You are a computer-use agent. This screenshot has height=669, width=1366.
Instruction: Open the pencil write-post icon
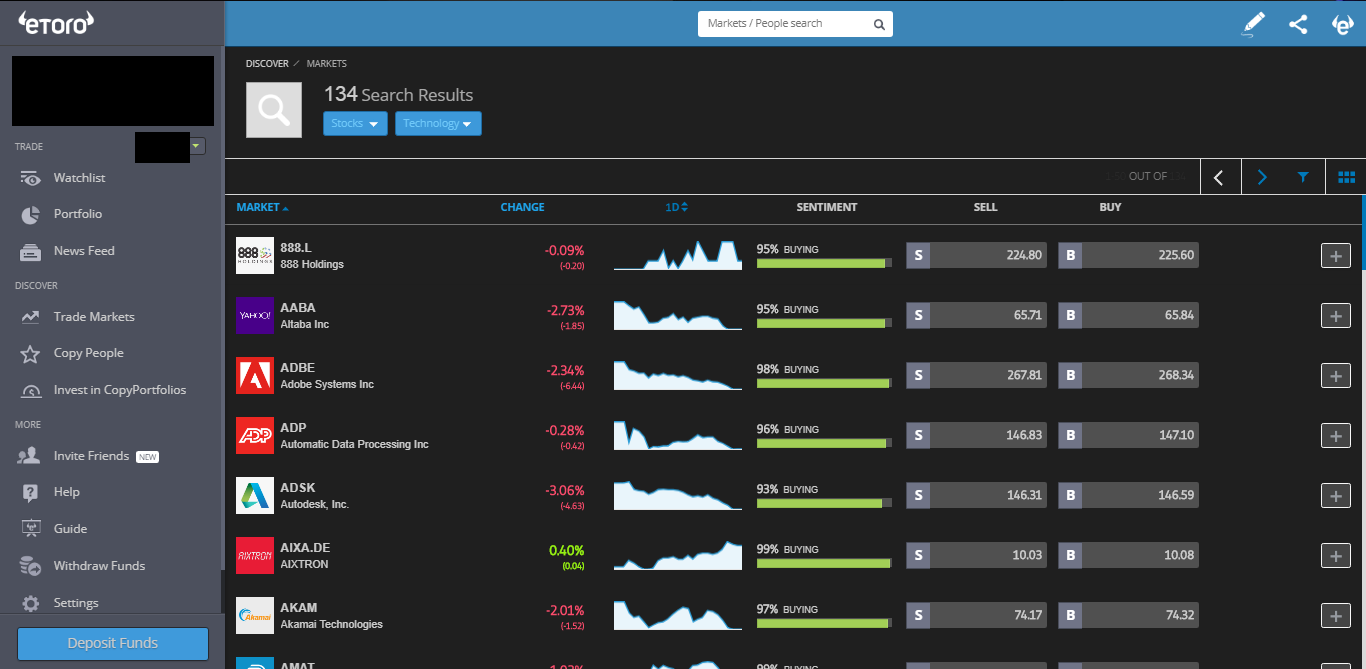[1253, 24]
